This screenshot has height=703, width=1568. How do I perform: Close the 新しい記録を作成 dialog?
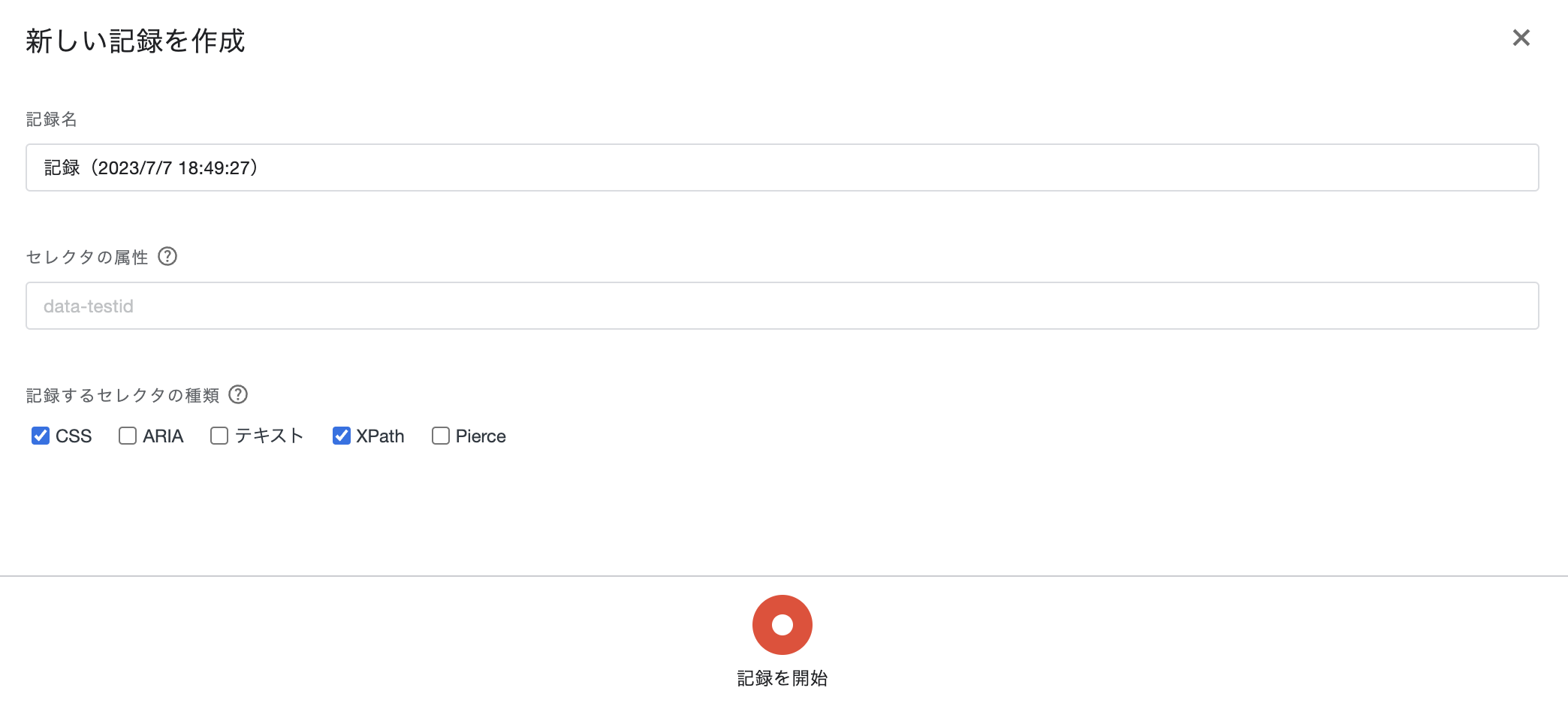click(x=1521, y=38)
